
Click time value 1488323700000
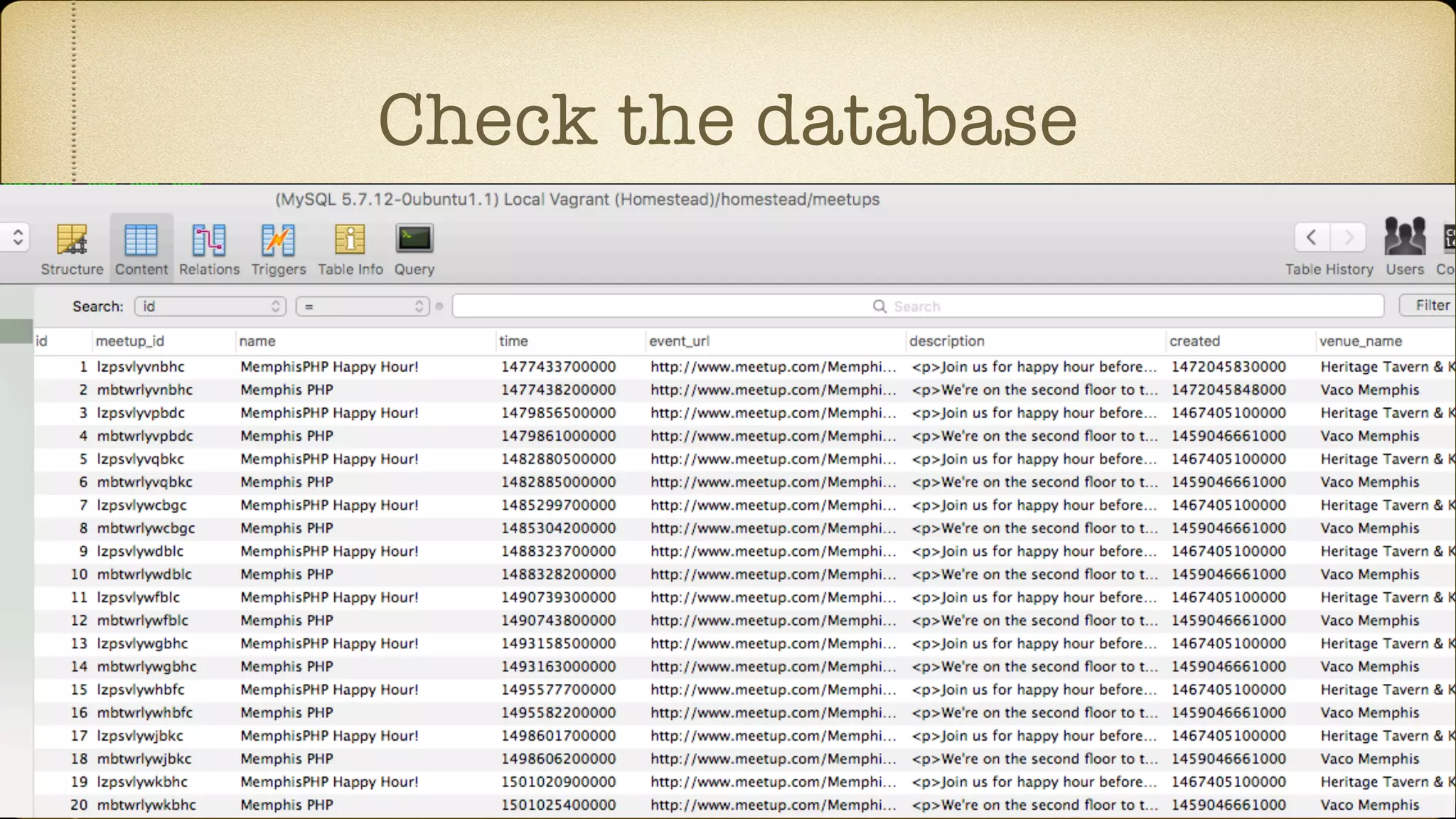click(559, 551)
